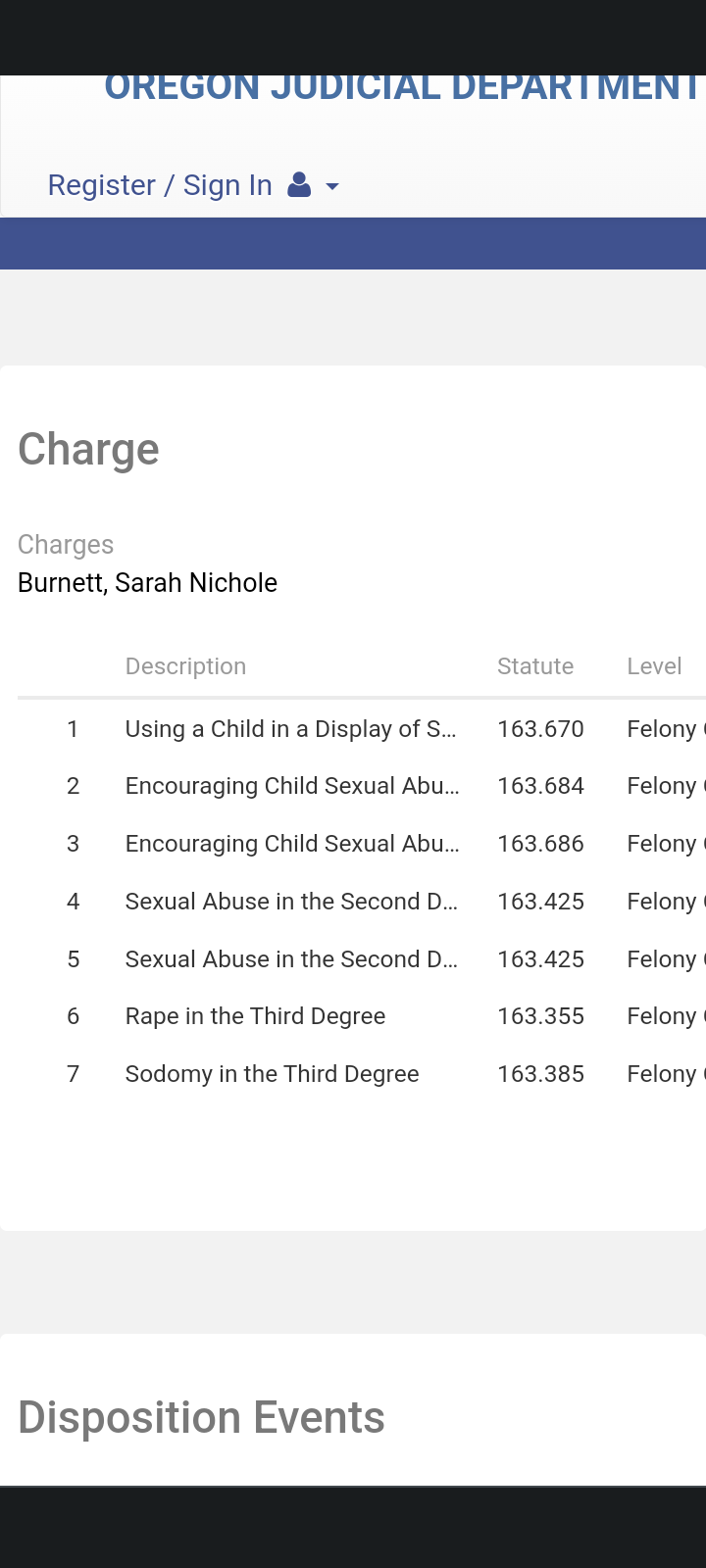Click the Oregon Judicial Department header
The height and width of the screenshot is (1568, 706).
click(x=403, y=86)
